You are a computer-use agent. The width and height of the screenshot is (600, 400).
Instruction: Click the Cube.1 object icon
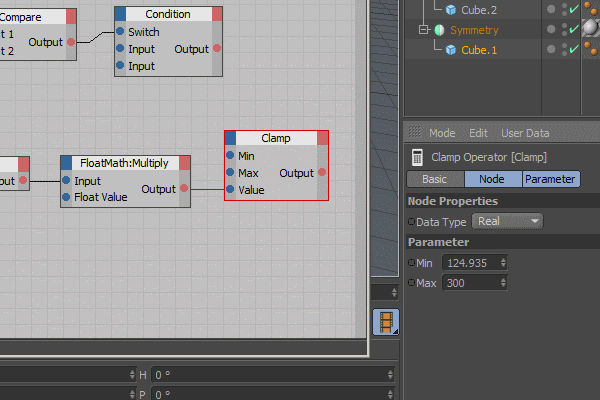click(451, 50)
